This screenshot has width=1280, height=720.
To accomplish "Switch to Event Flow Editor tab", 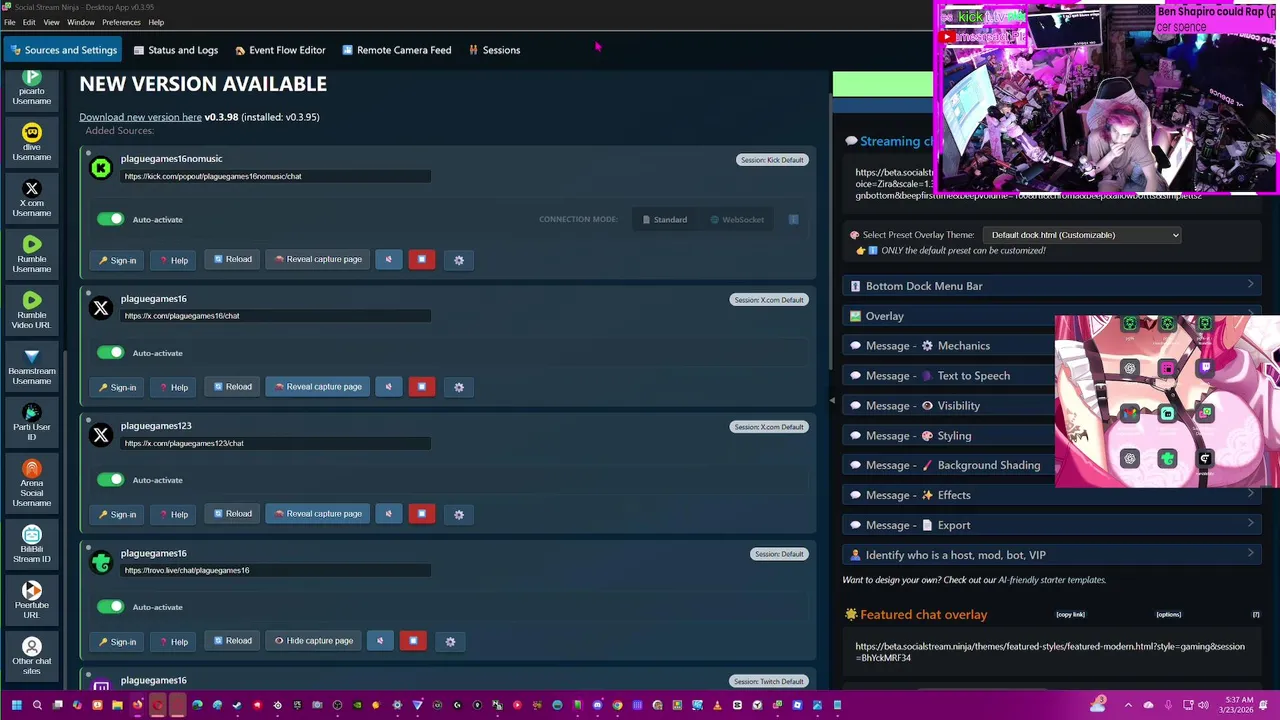I will tap(280, 50).
